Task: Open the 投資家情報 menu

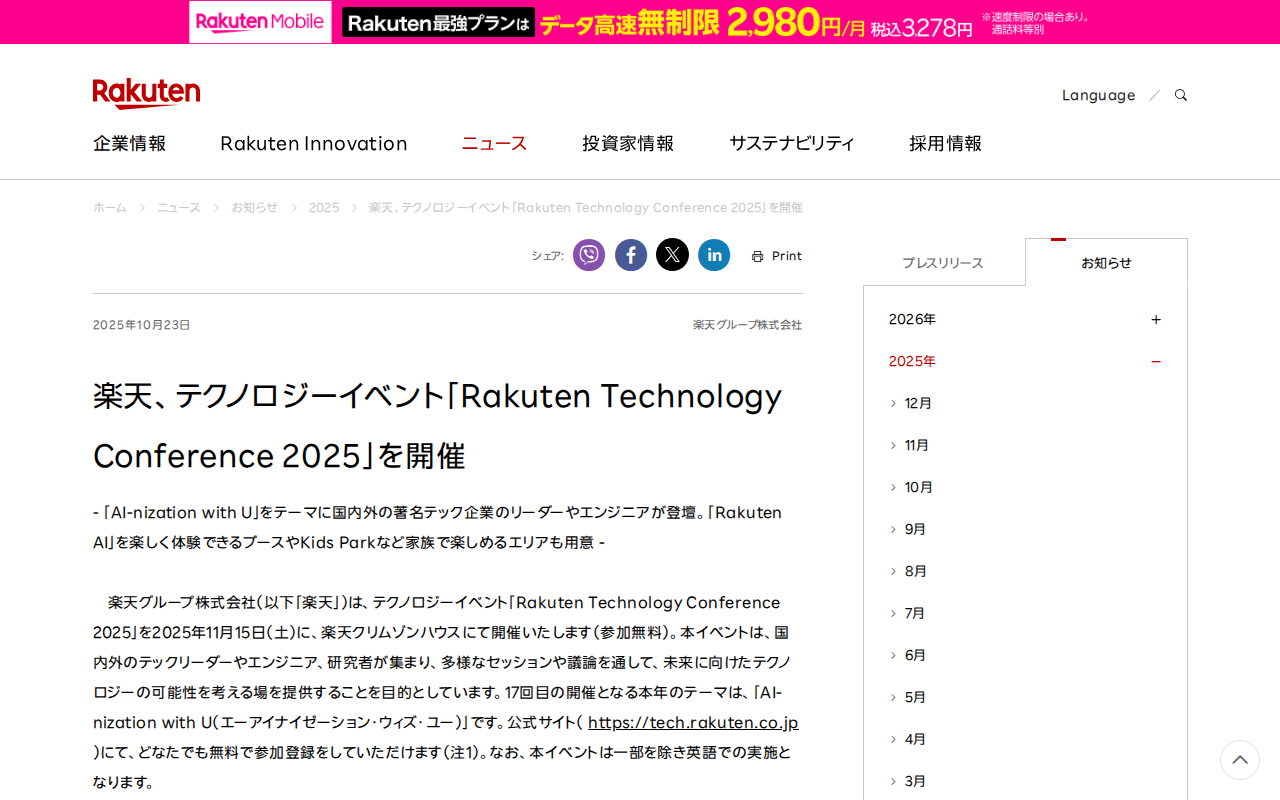Action: [628, 143]
